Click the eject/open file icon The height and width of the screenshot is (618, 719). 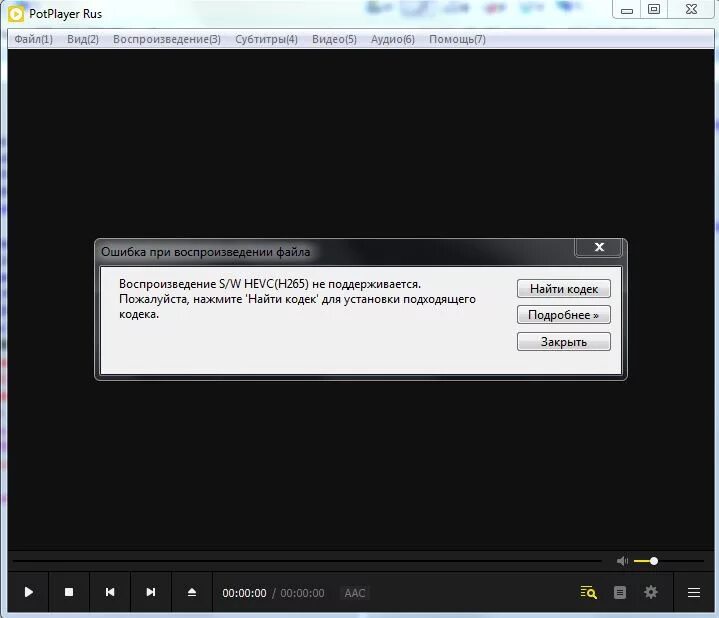click(x=192, y=592)
